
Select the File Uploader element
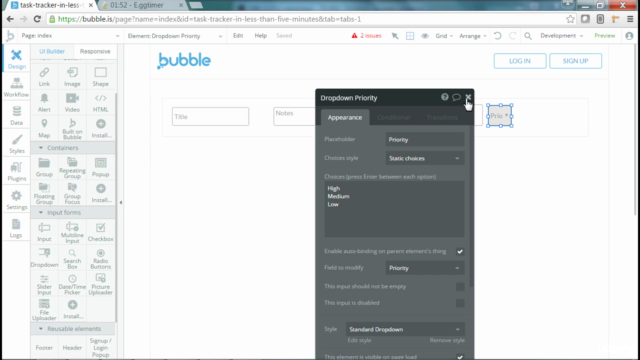(44, 310)
